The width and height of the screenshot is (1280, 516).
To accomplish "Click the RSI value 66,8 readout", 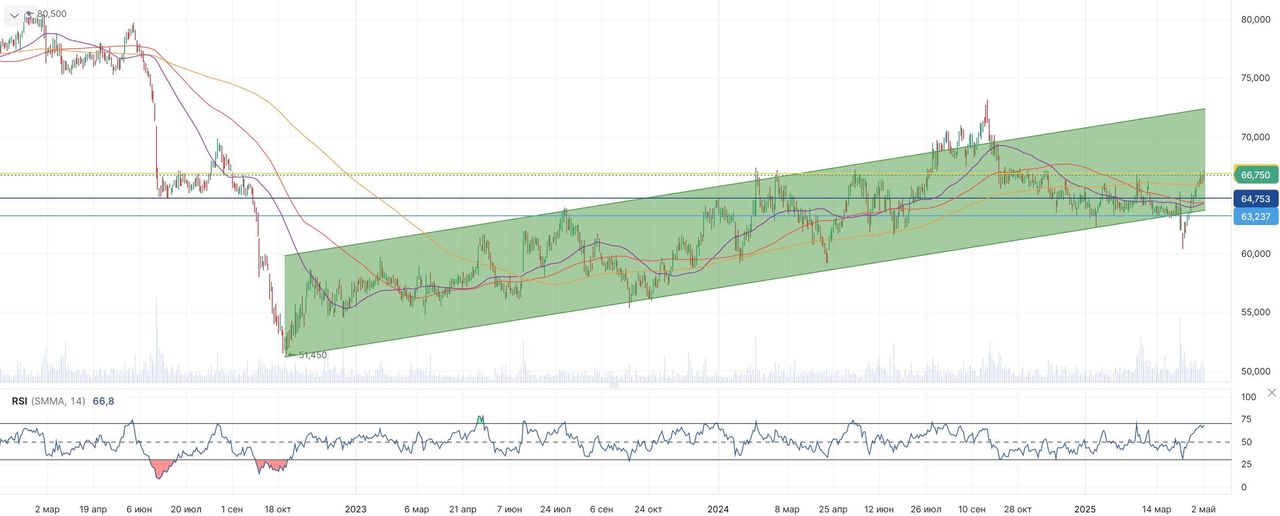I will coord(103,400).
